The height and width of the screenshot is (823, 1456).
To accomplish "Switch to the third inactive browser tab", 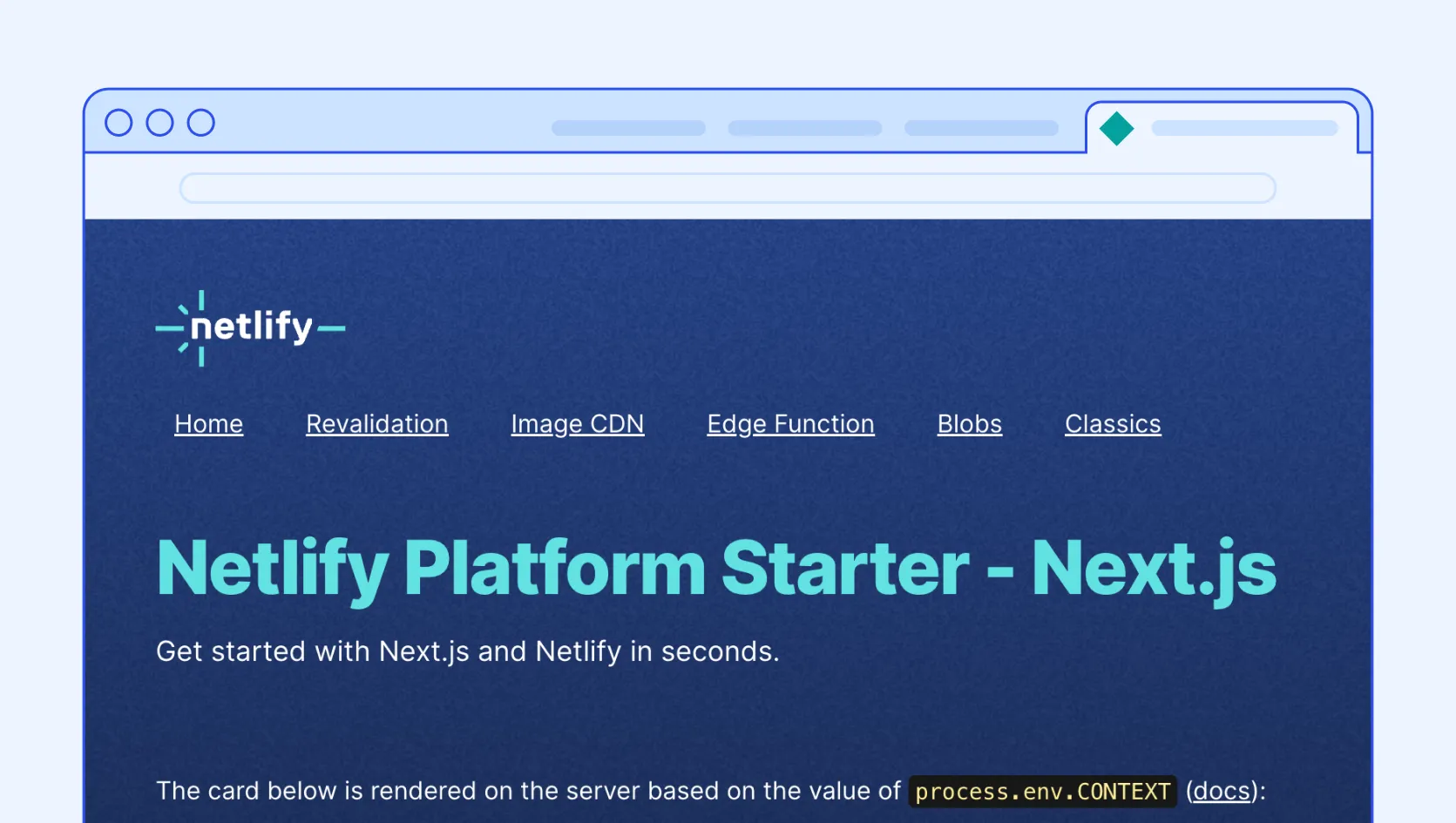I will (x=981, y=128).
